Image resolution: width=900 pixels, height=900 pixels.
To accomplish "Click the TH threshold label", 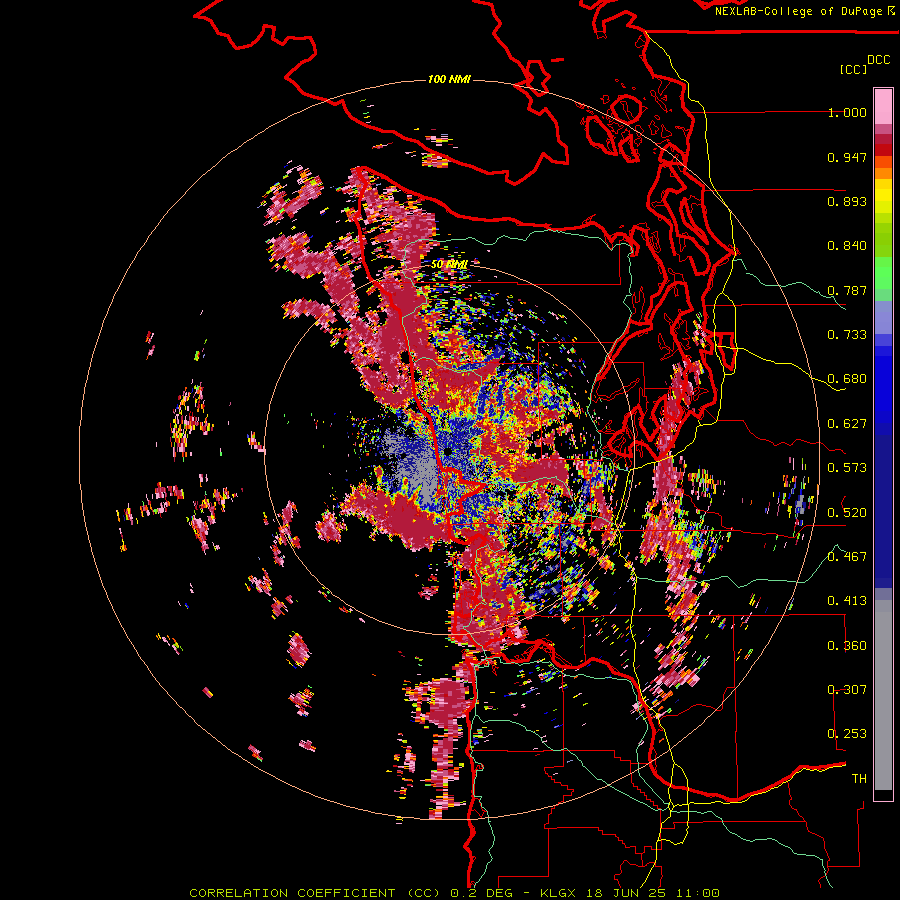I will click(859, 779).
